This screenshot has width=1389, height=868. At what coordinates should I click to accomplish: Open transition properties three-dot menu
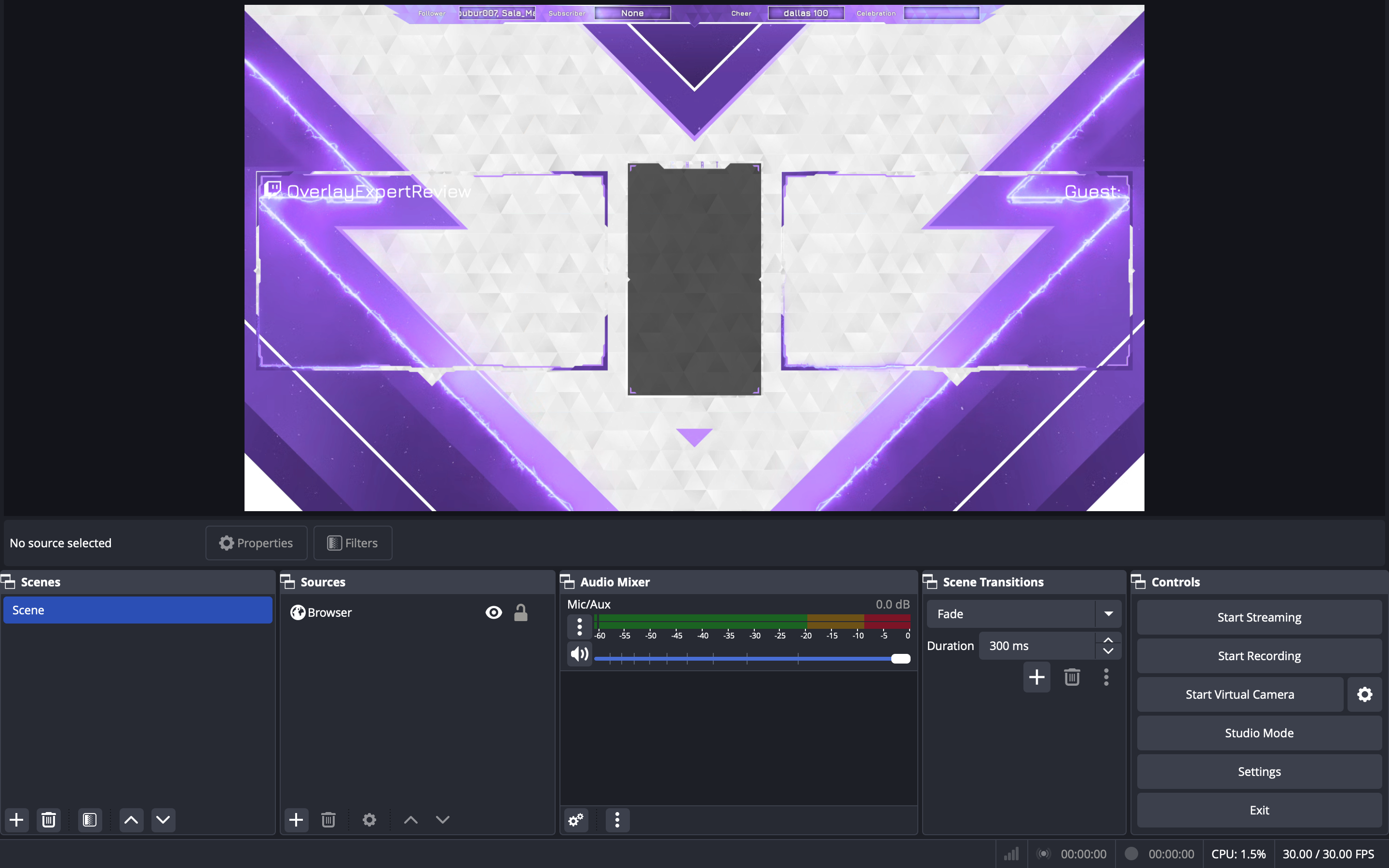click(1106, 678)
